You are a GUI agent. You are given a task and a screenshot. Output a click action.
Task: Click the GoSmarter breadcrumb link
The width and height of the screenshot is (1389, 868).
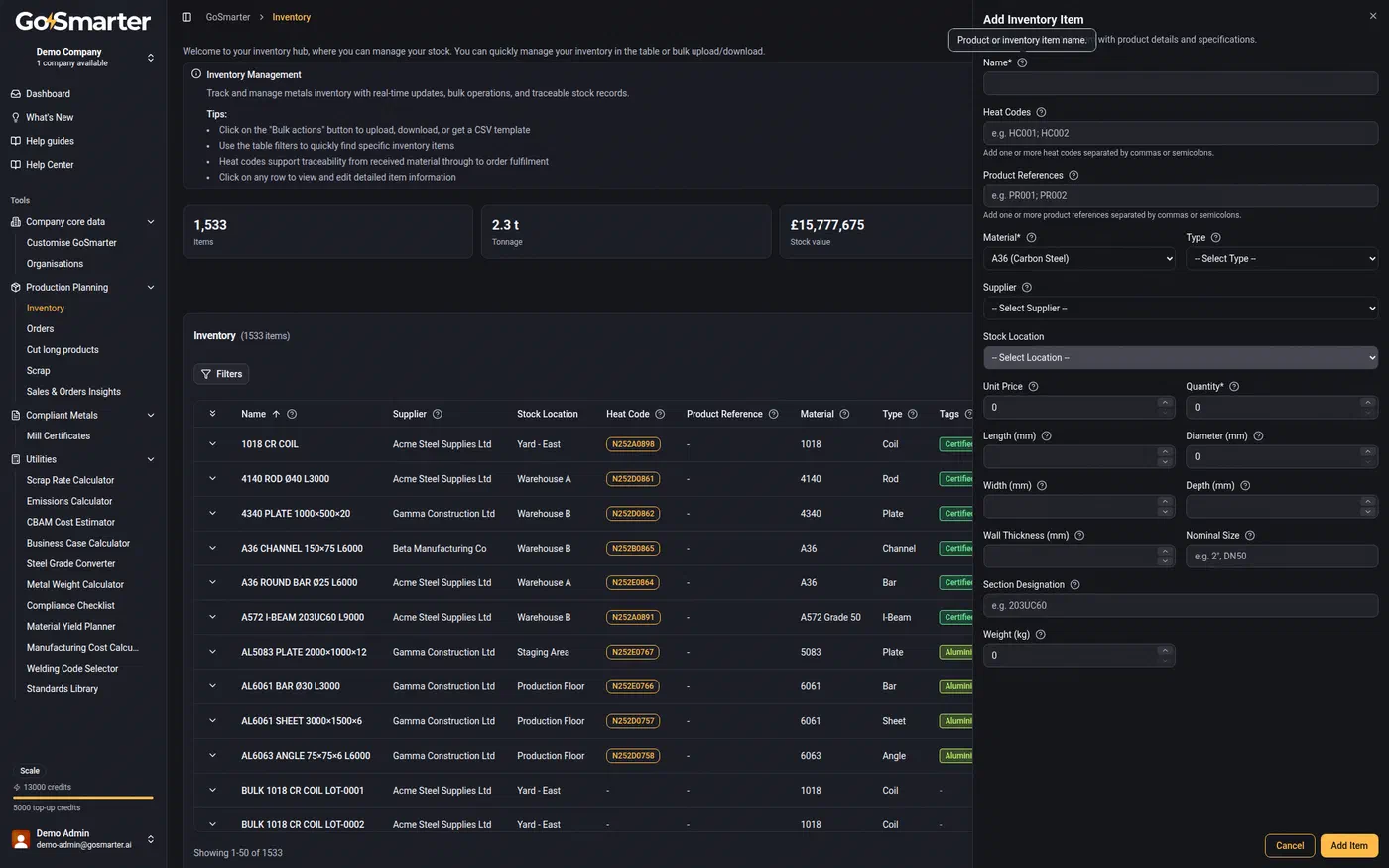(228, 17)
